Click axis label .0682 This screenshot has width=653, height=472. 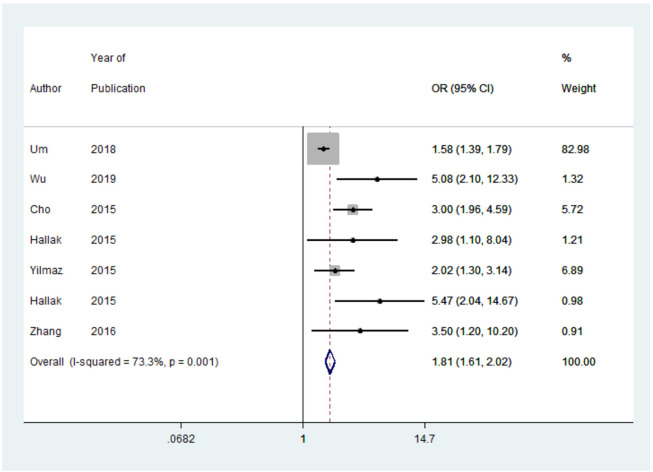coord(181,439)
